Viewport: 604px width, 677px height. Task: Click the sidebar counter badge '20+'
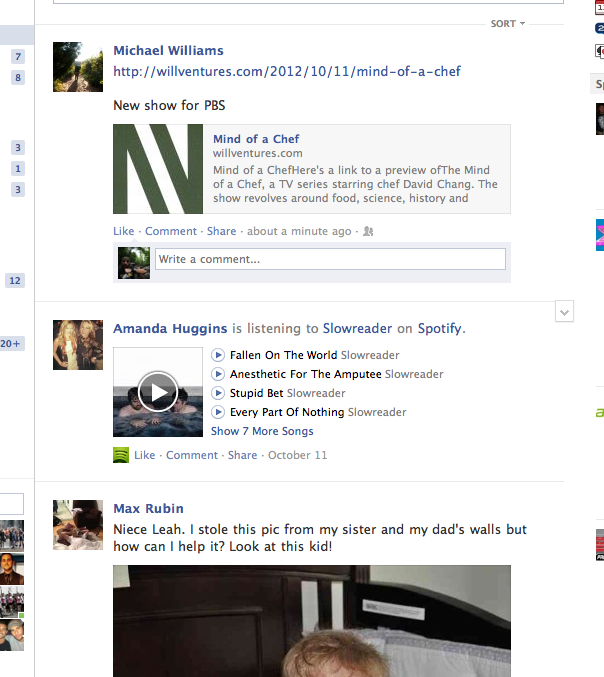(12, 344)
